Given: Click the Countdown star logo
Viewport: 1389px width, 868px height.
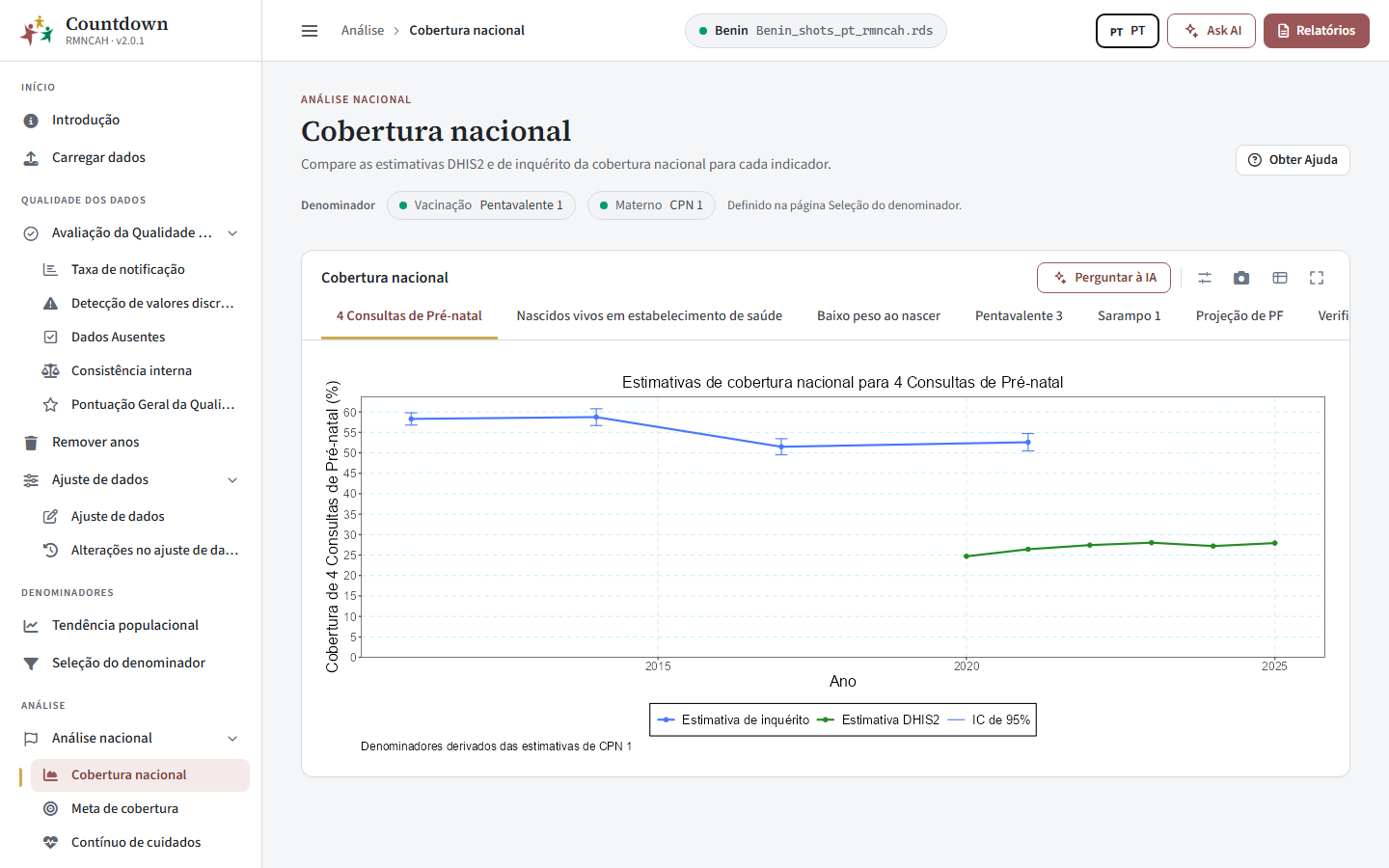Looking at the screenshot, I should 37,31.
